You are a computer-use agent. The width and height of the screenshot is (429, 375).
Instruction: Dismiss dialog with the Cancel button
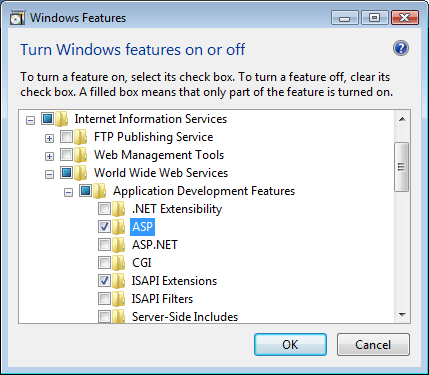click(x=373, y=345)
